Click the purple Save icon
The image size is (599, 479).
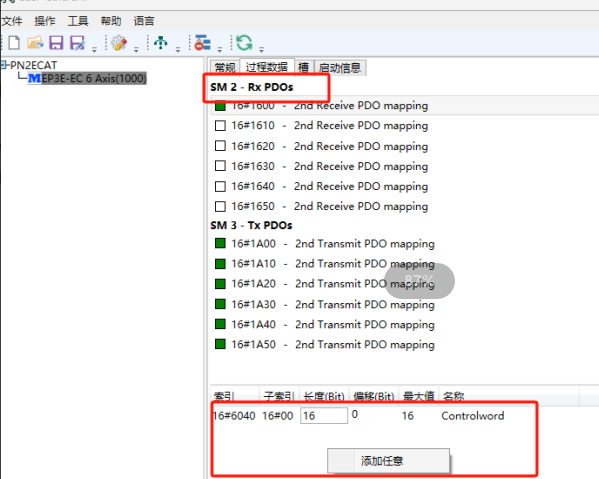pyautogui.click(x=56, y=42)
